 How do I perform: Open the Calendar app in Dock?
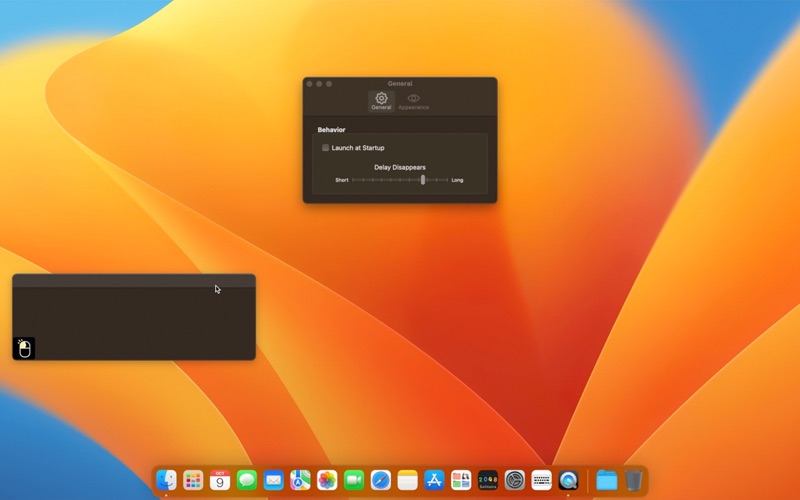coord(220,480)
